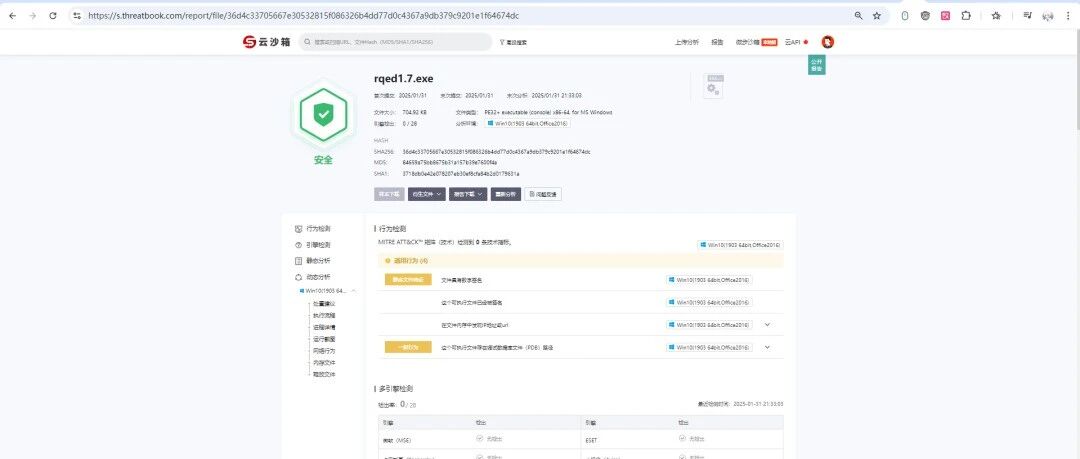
Task: Click the shield extension icon in the toolbar
Action: (x=925, y=15)
